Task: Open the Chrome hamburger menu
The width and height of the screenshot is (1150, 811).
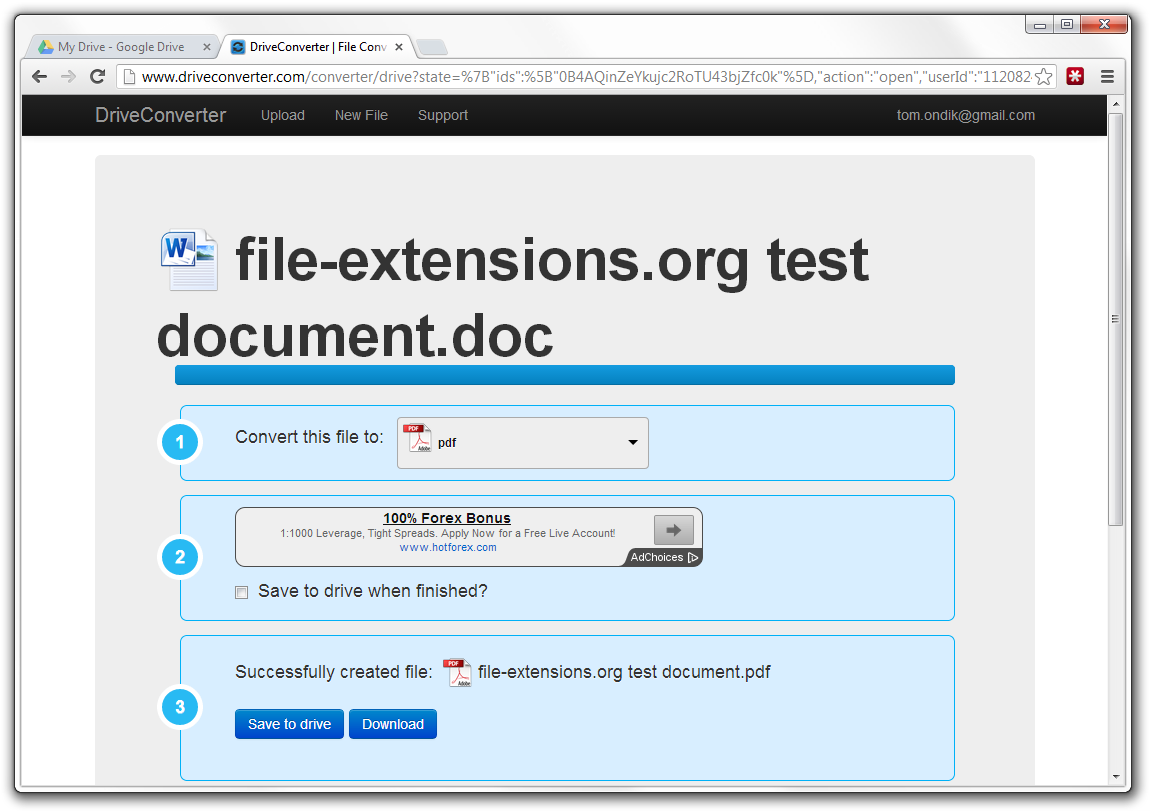Action: (x=1107, y=76)
